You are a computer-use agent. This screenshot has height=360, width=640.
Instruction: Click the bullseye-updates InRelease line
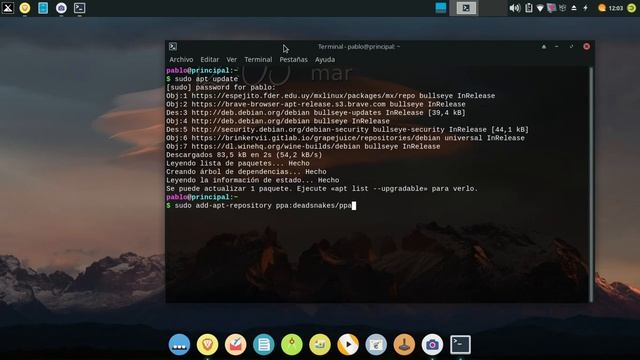click(x=316, y=113)
